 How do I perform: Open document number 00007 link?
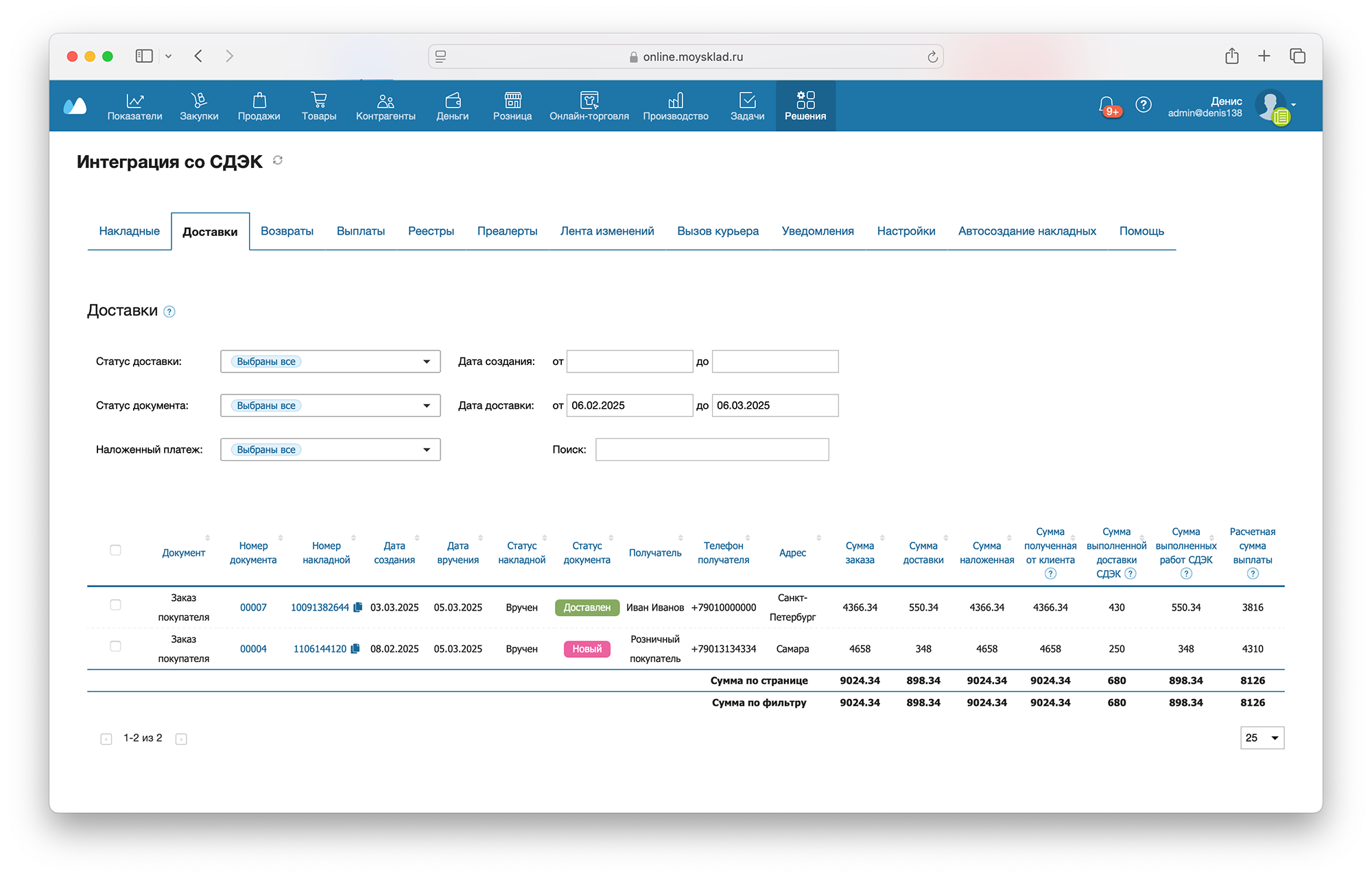(x=253, y=608)
